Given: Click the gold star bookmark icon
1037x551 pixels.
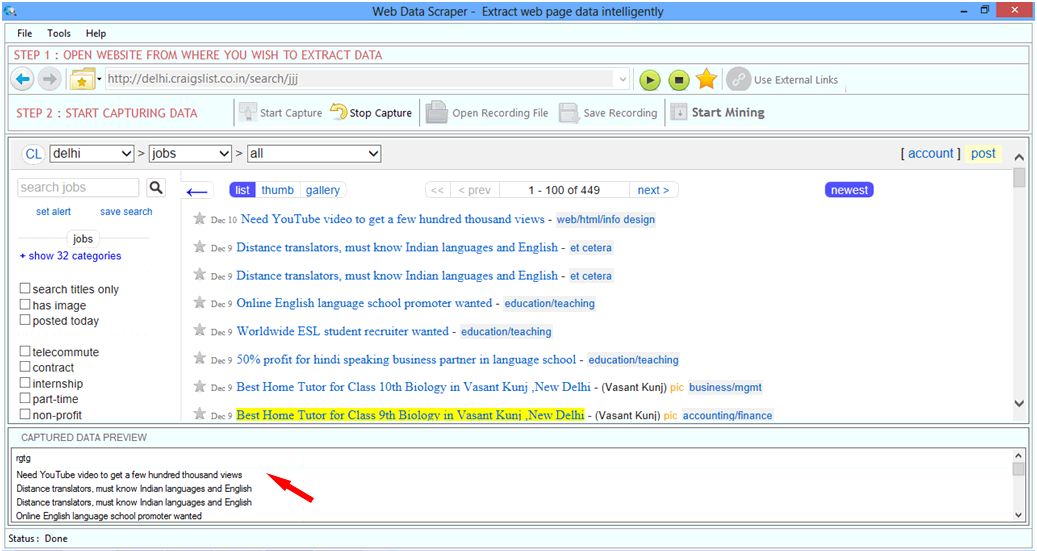Looking at the screenshot, I should 706,79.
